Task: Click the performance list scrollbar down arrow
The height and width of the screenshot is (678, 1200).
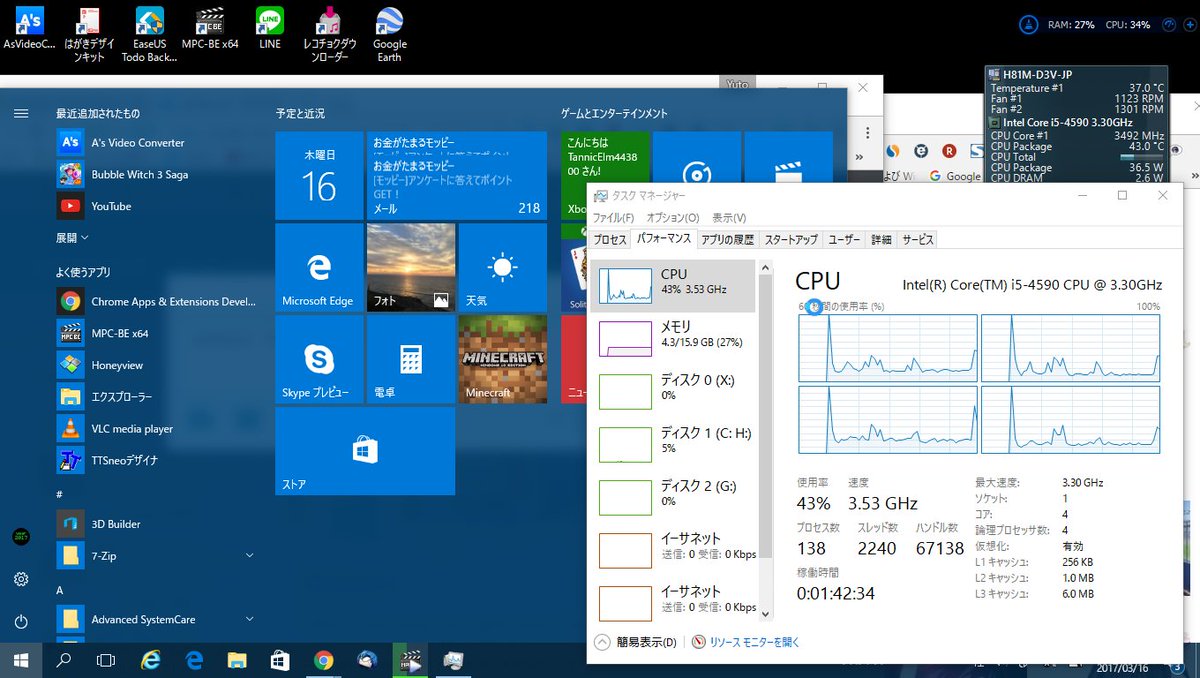Action: (766, 614)
